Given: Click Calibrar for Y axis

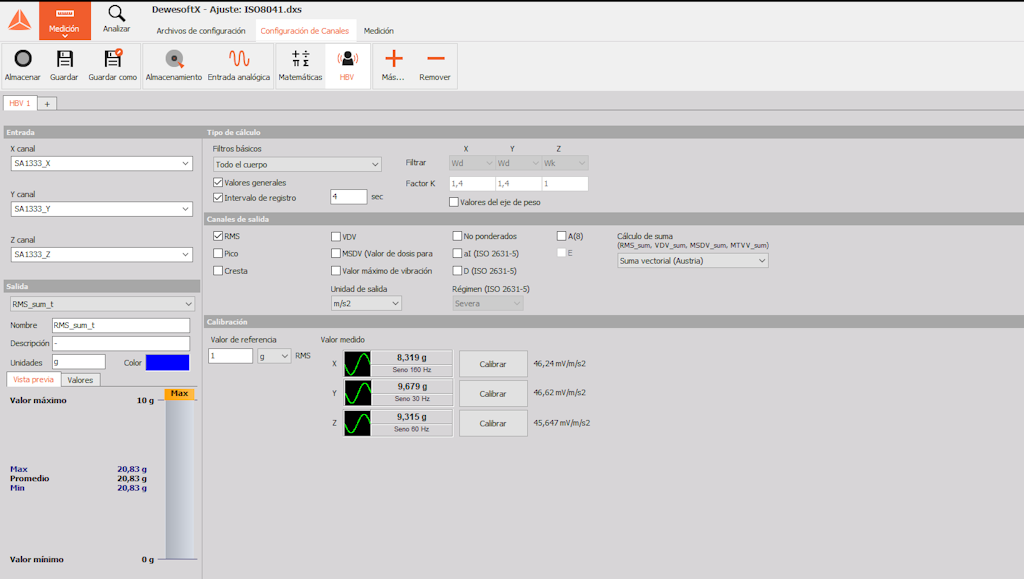Looking at the screenshot, I should (493, 394).
